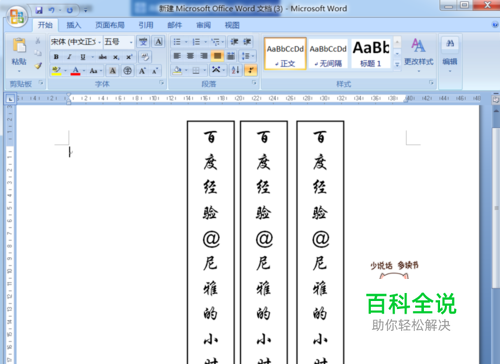
Task: Toggle Bold formatting
Action: [x=56, y=57]
